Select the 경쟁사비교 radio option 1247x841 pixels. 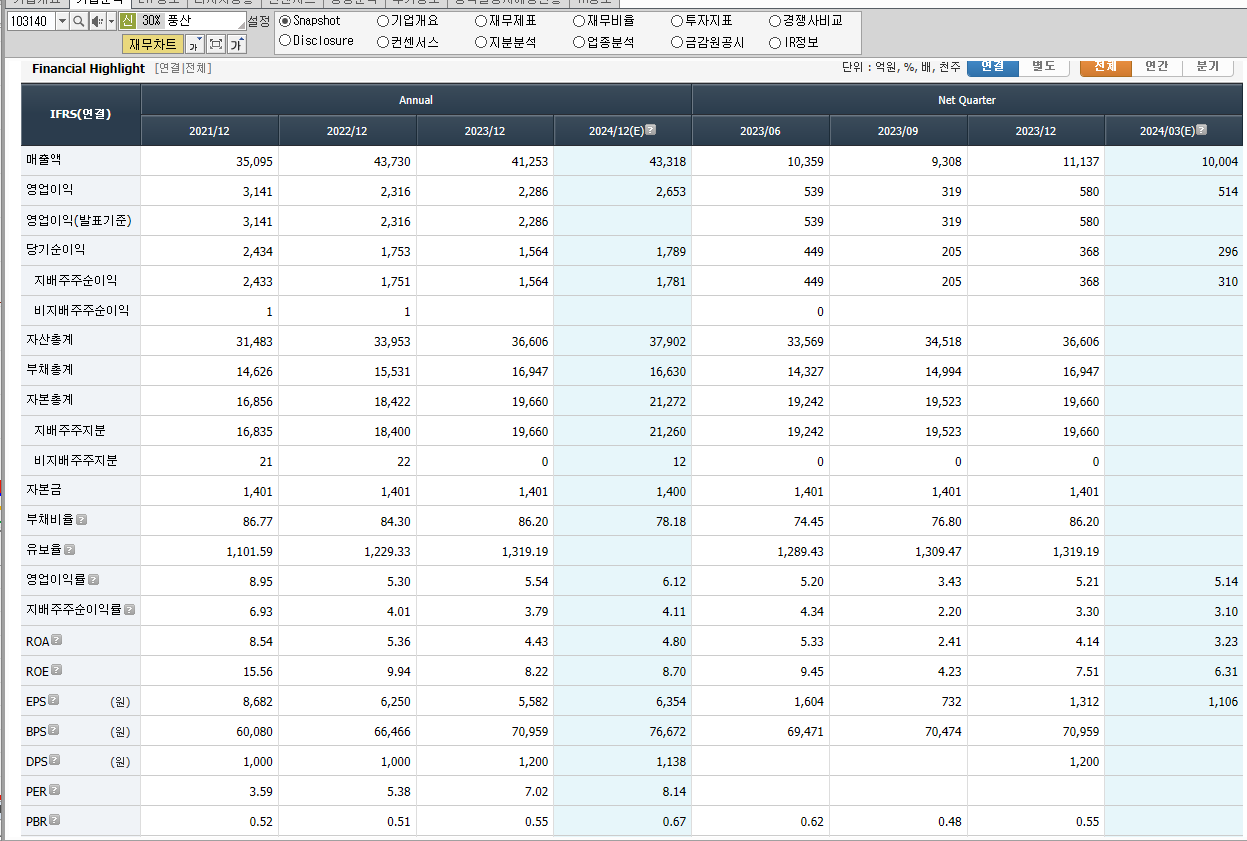click(775, 21)
